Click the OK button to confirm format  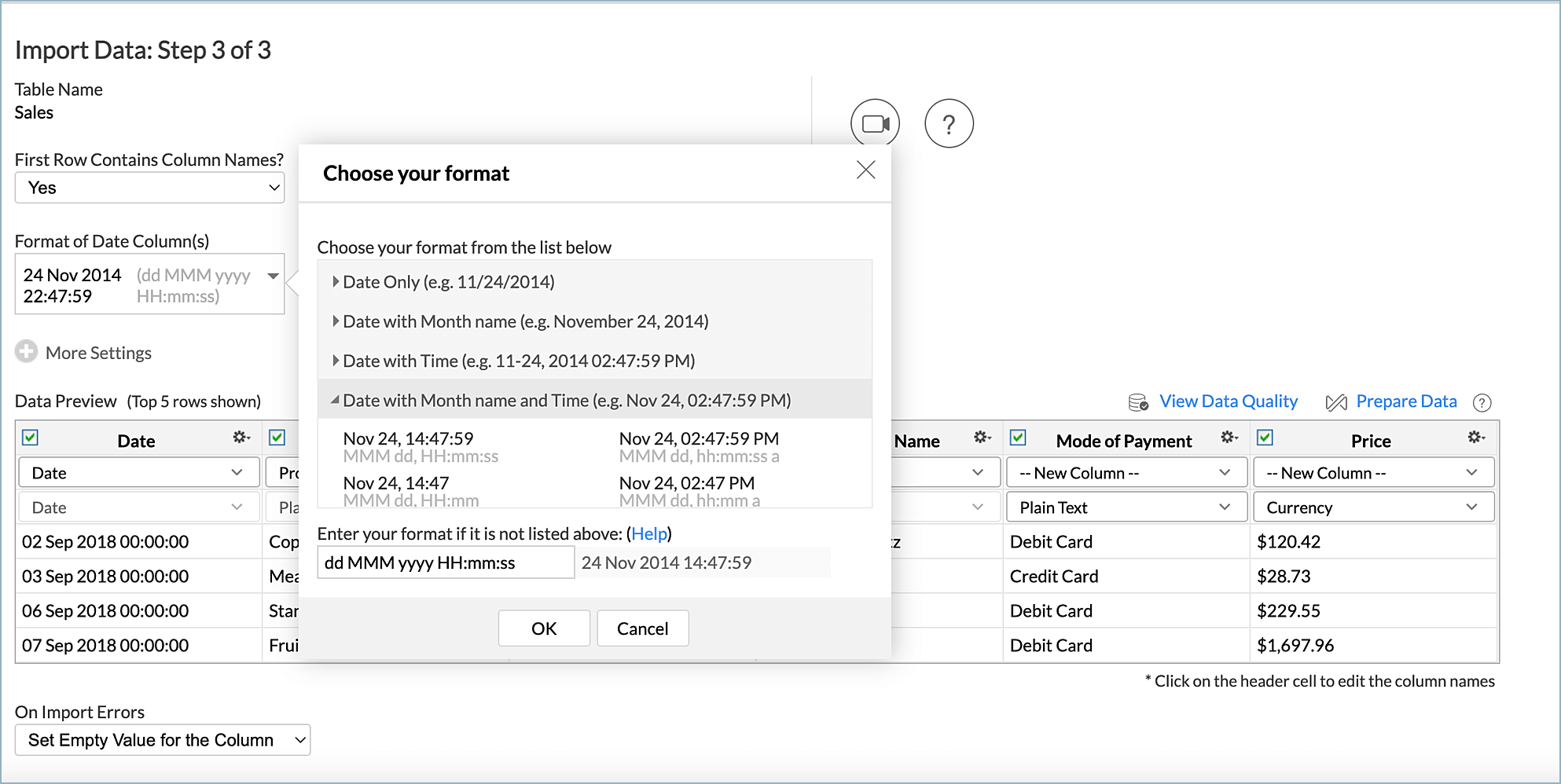point(543,628)
